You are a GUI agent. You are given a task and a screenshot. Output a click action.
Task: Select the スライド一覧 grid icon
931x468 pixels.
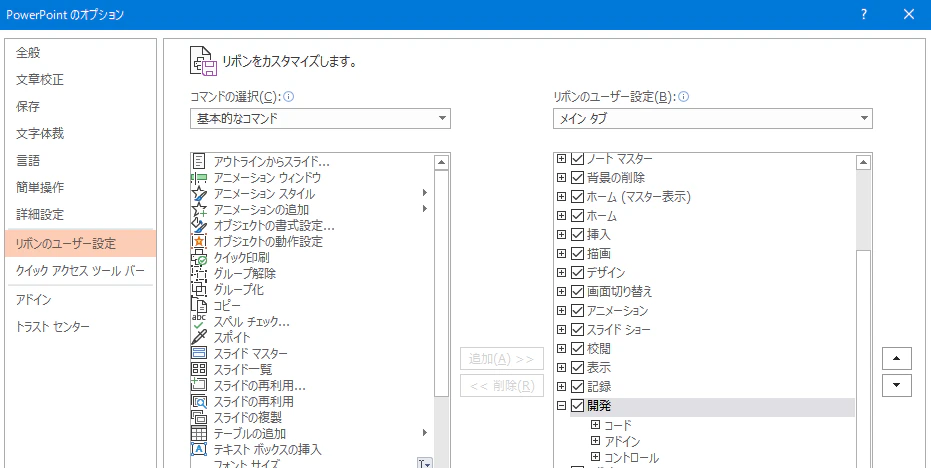point(200,369)
